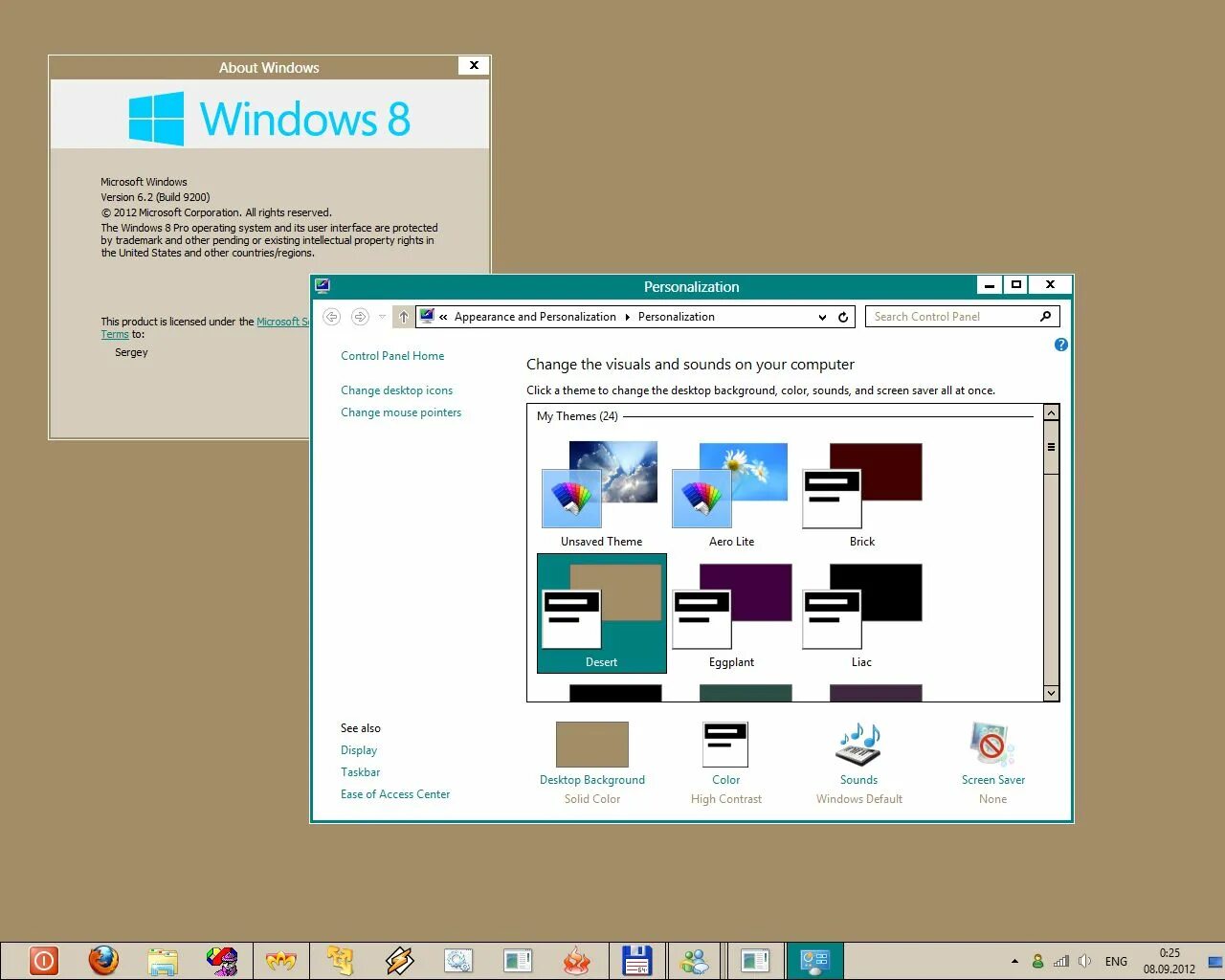
Task: Expand Appearance and Personalization breadcrumb arrow
Action: tap(628, 317)
